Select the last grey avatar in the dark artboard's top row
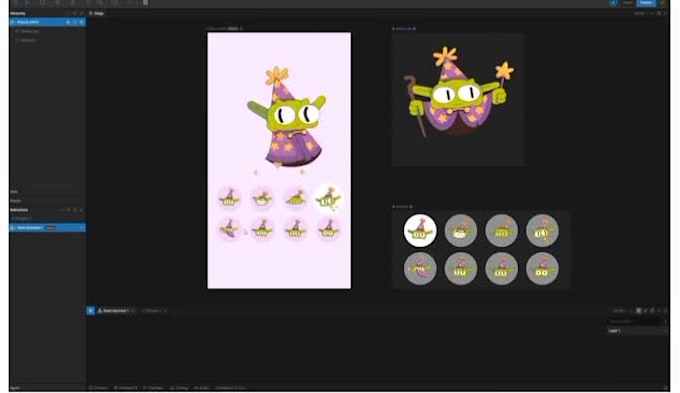The width and height of the screenshot is (680, 393). (542, 230)
